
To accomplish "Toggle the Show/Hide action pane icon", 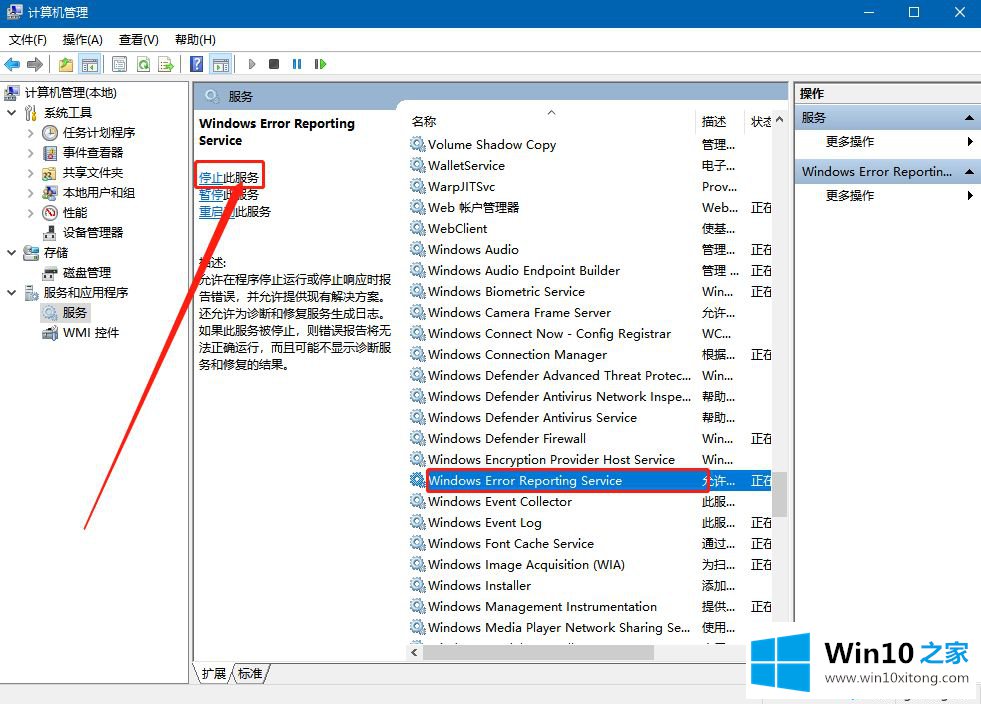I will pos(221,64).
